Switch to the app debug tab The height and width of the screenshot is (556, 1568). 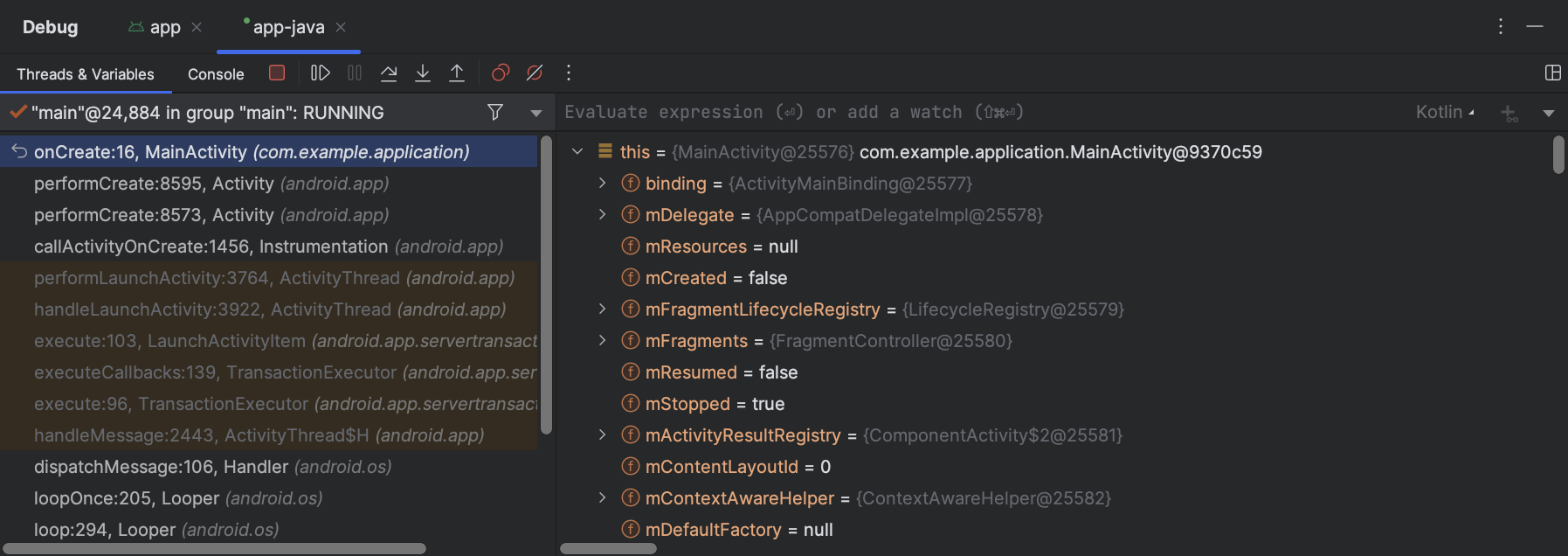pos(164,27)
